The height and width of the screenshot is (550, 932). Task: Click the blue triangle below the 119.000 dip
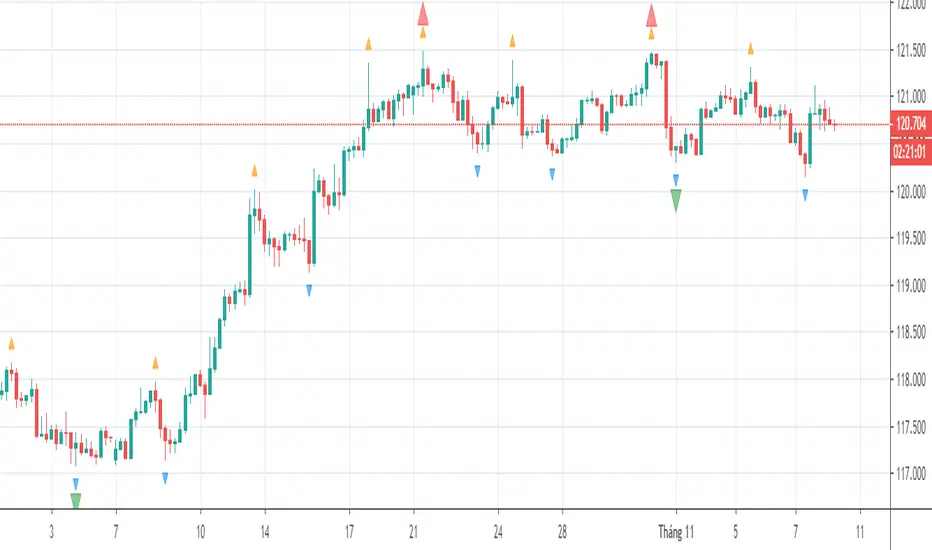[309, 290]
